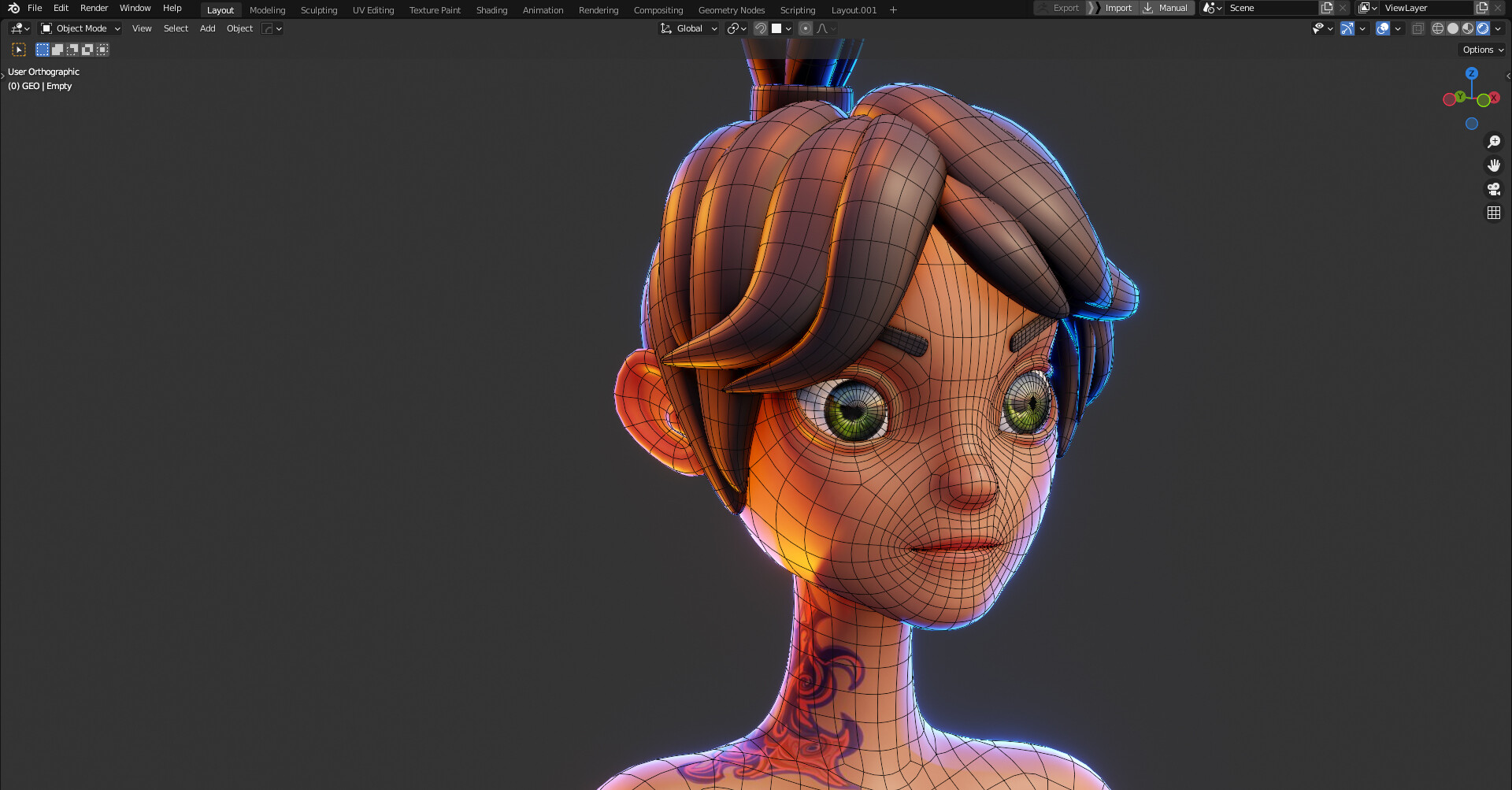Toggle X-Ray mode in the viewport header
The image size is (1512, 790).
(x=1417, y=28)
